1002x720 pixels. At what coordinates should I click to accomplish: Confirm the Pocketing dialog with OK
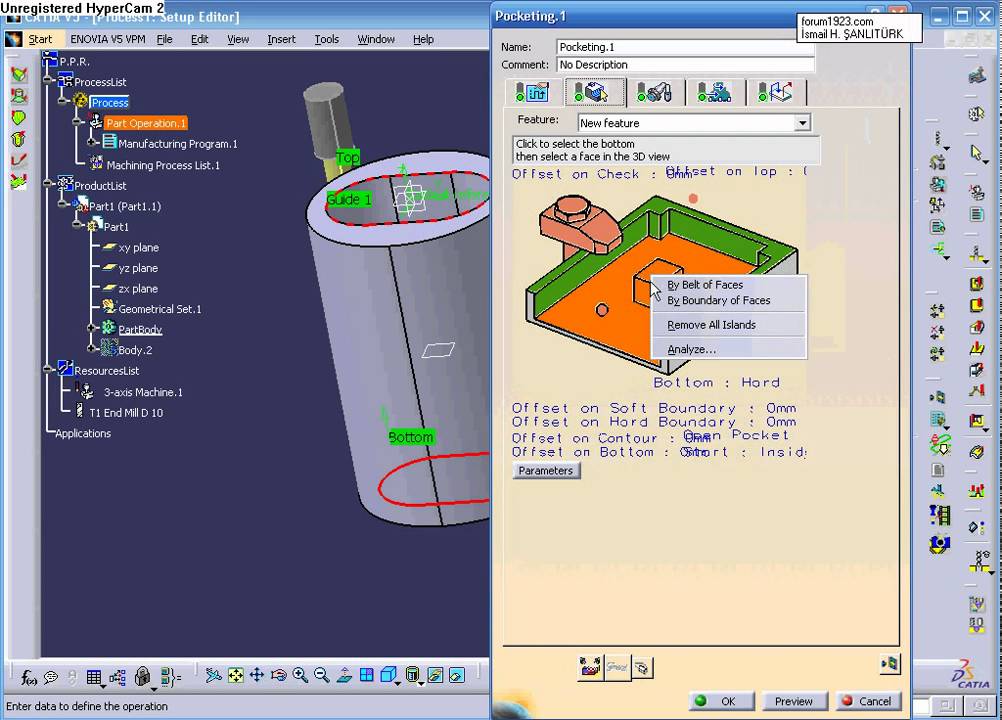pyautogui.click(x=722, y=701)
